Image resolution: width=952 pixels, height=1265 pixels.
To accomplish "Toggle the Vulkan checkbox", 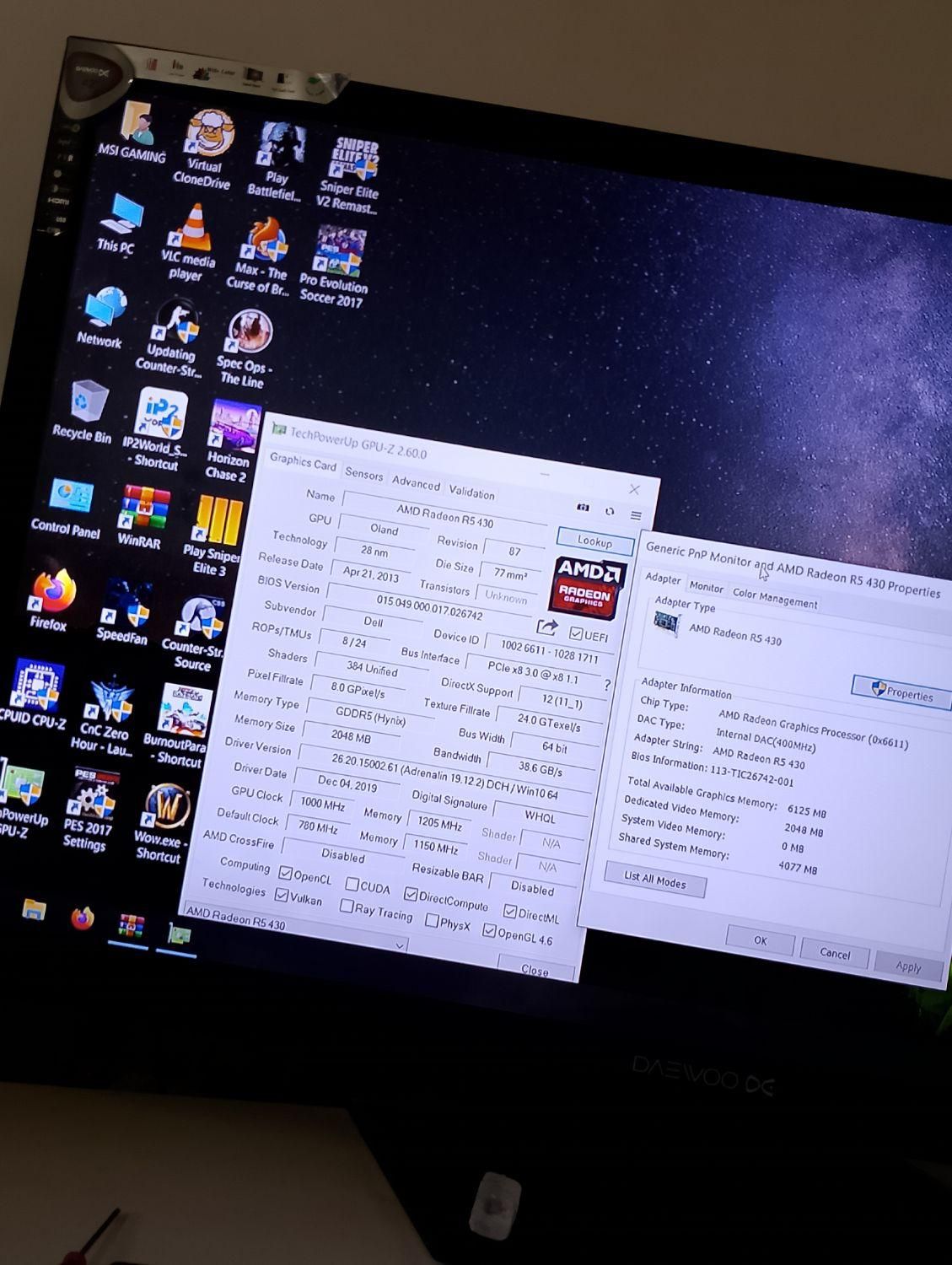I will point(282,895).
